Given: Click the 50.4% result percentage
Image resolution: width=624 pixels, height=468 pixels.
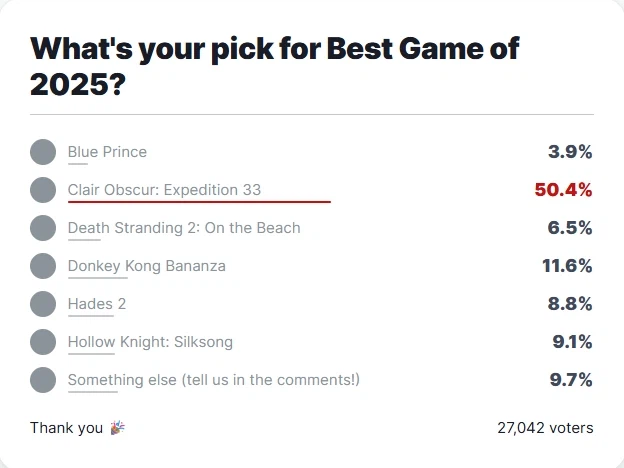Looking at the screenshot, I should pyautogui.click(x=564, y=190).
